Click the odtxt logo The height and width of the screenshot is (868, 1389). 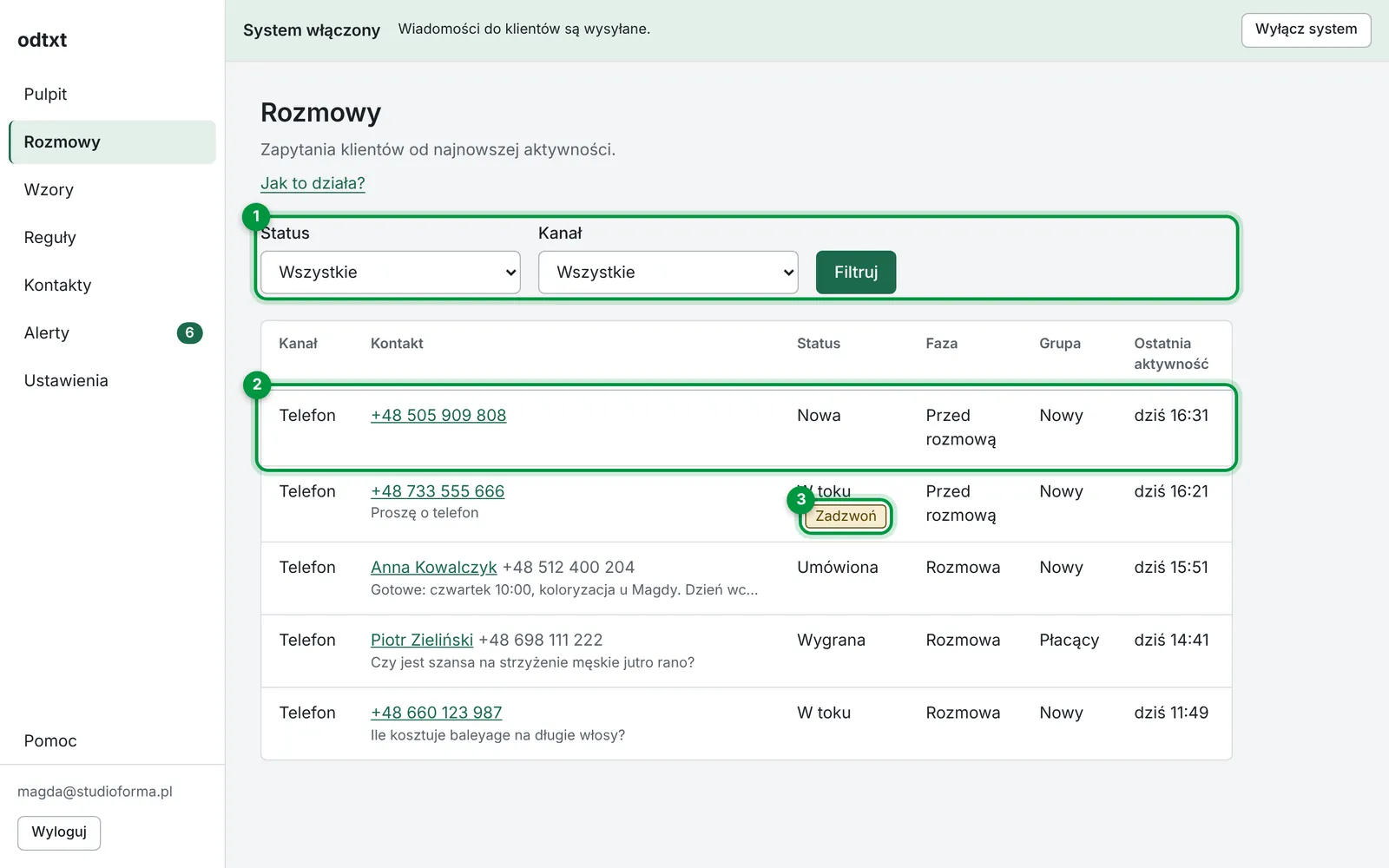pyautogui.click(x=42, y=40)
